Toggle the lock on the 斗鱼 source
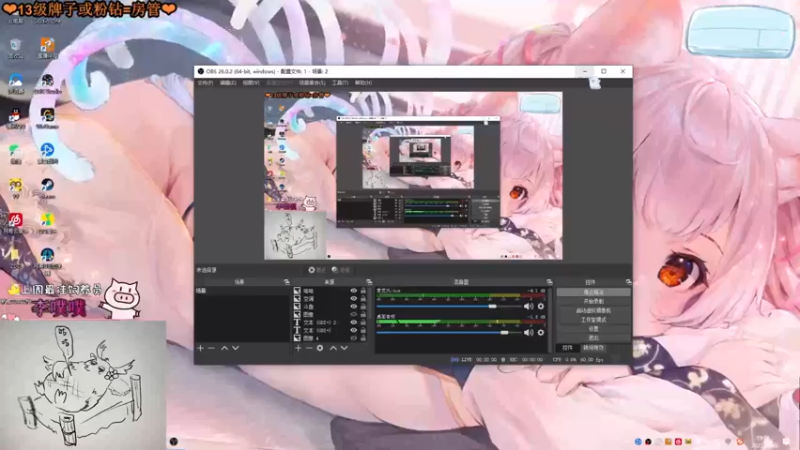This screenshot has height=450, width=800. pyautogui.click(x=363, y=307)
